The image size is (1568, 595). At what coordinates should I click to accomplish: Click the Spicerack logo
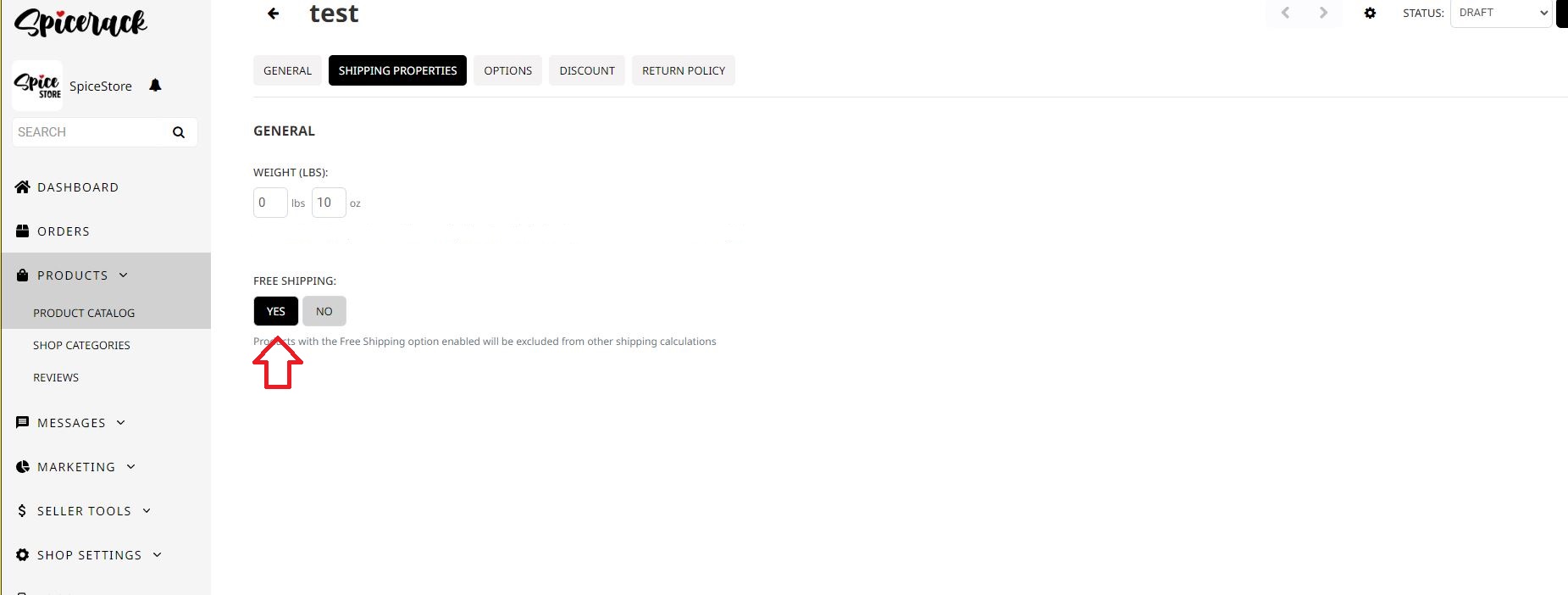80,23
